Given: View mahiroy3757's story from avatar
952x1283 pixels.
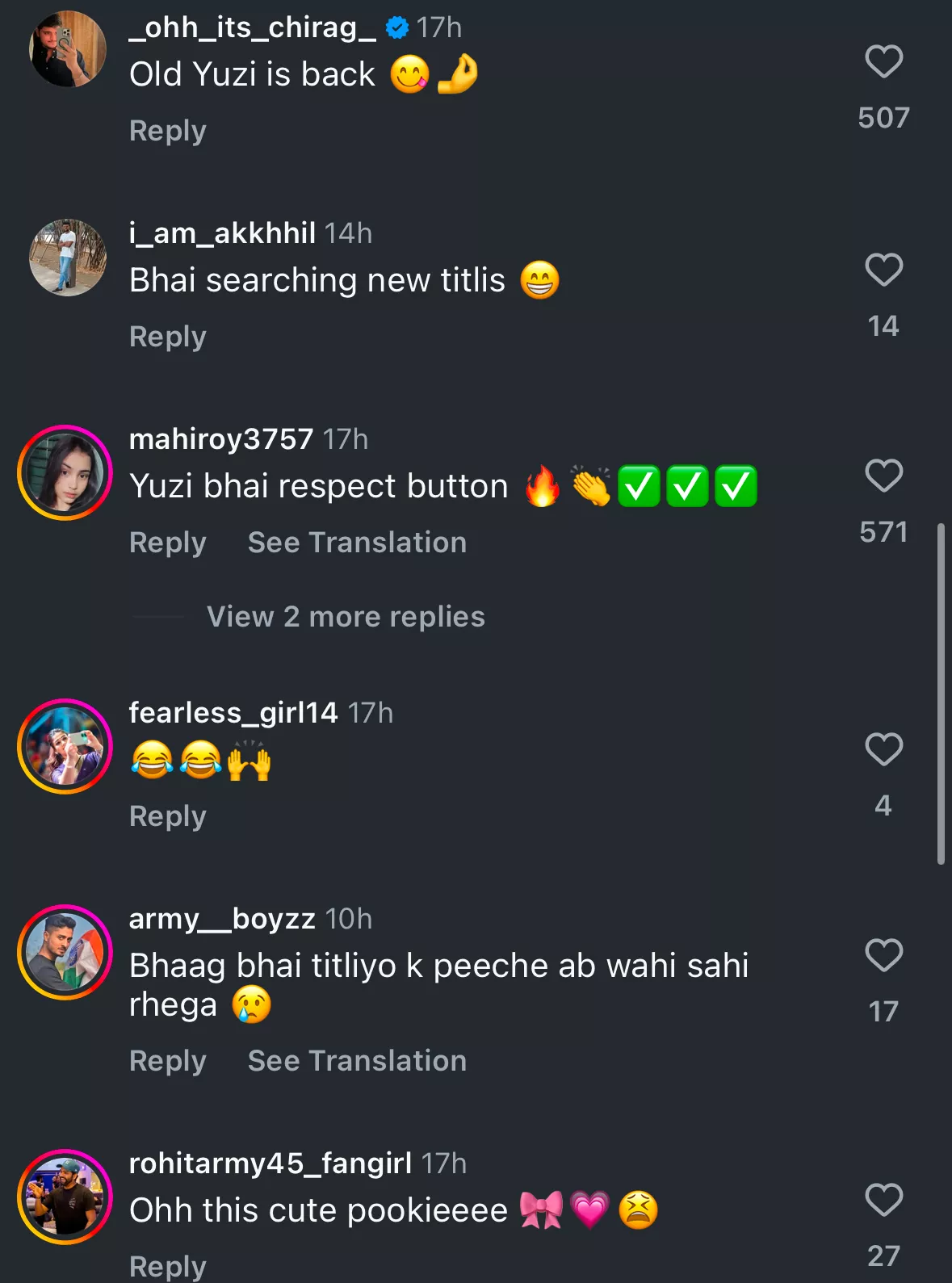Looking at the screenshot, I should tap(65, 473).
